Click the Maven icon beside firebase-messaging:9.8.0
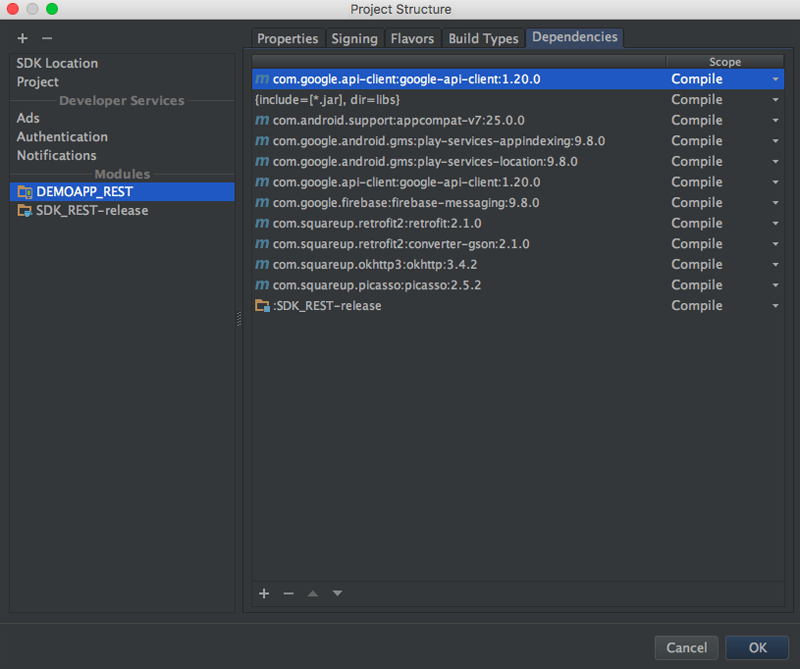Image resolution: width=800 pixels, height=669 pixels. [262, 203]
